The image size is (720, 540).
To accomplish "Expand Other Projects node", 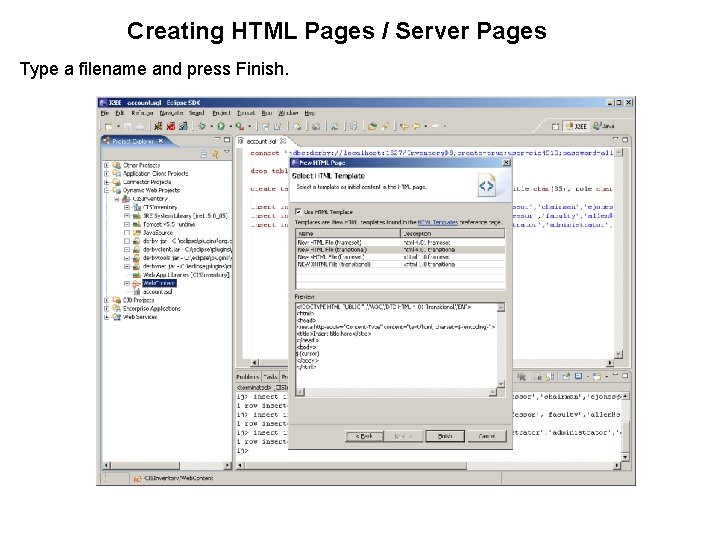I will pos(107,165).
